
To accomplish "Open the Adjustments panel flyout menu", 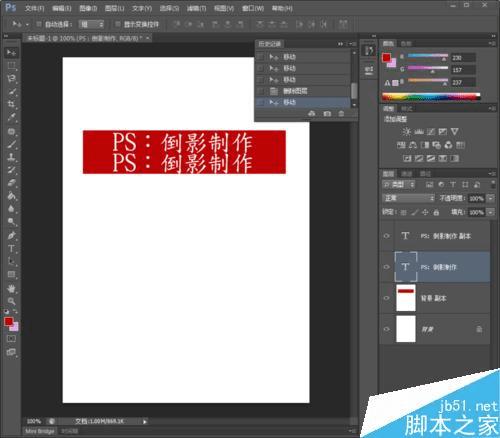I will coord(492,109).
